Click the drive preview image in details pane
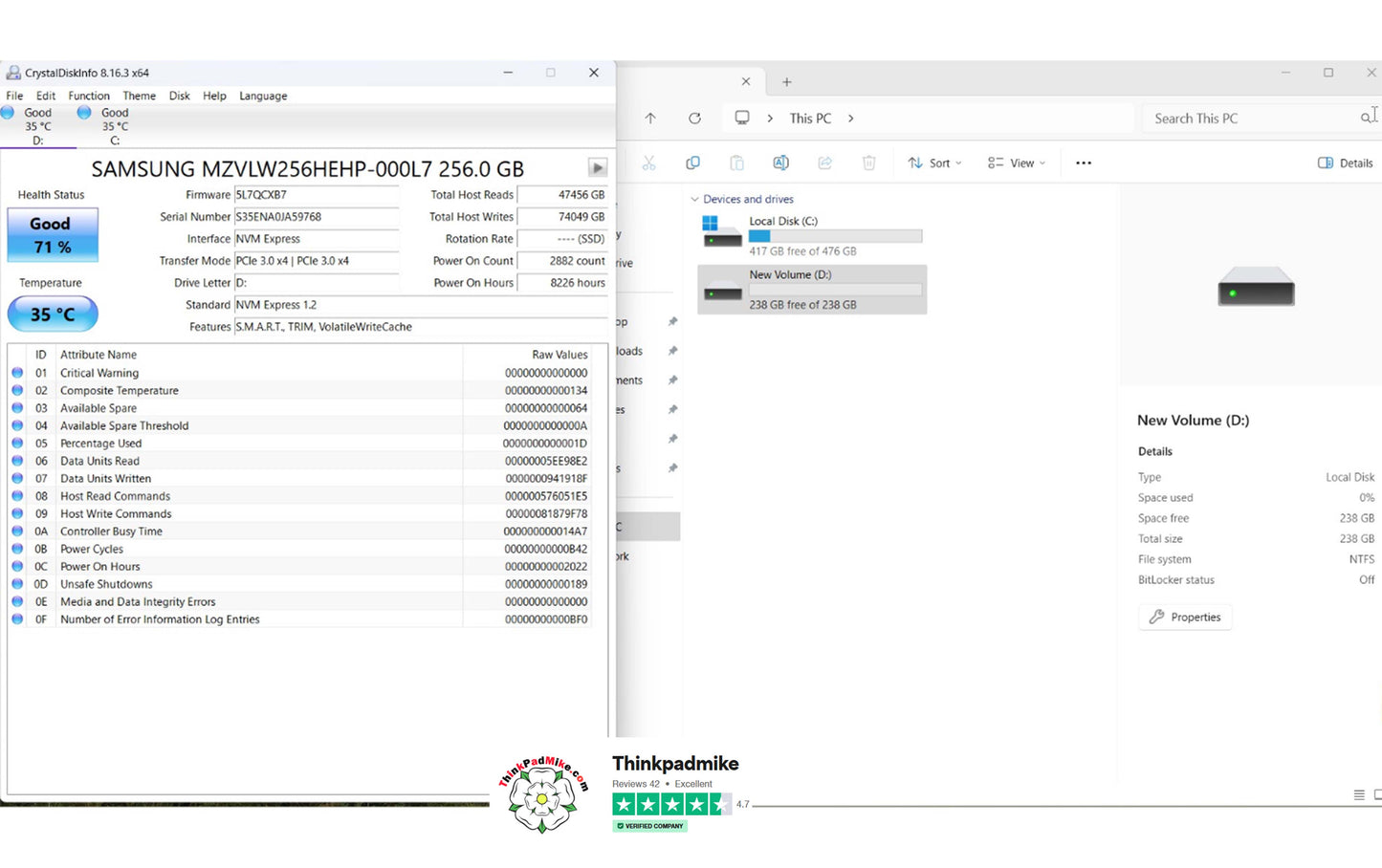 tap(1256, 287)
